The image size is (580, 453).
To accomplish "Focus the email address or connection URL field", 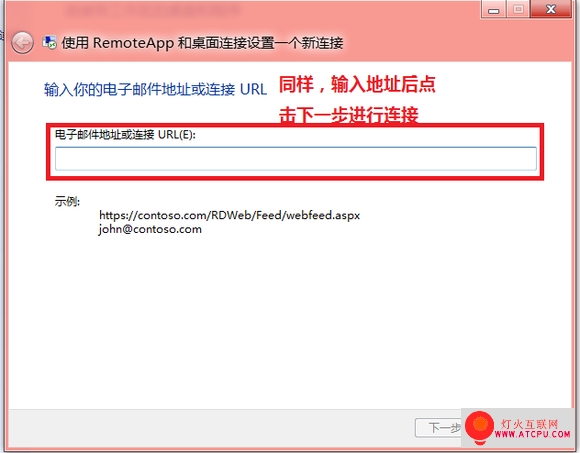I will tap(296, 159).
